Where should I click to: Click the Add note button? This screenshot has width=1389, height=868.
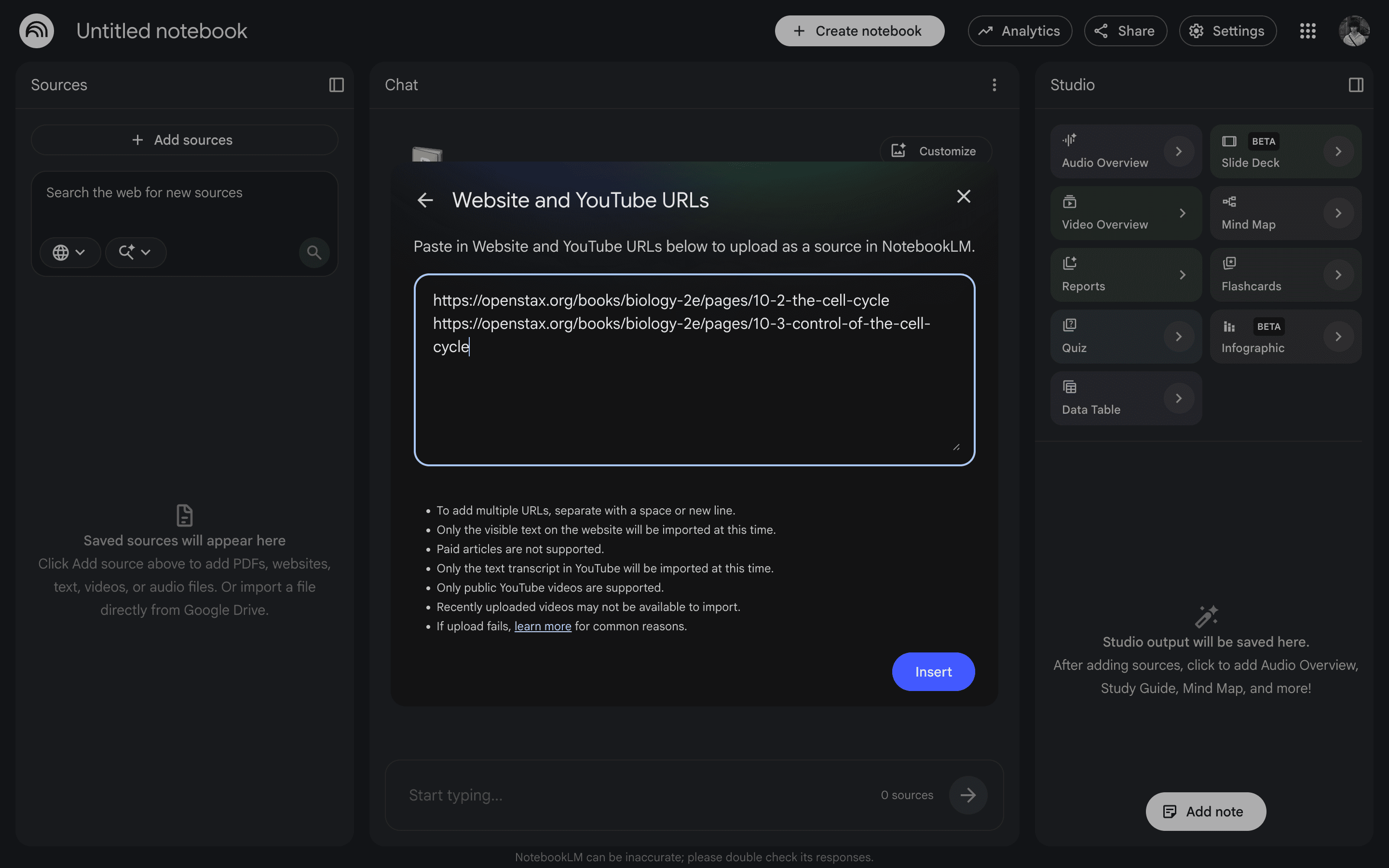[x=1206, y=811]
